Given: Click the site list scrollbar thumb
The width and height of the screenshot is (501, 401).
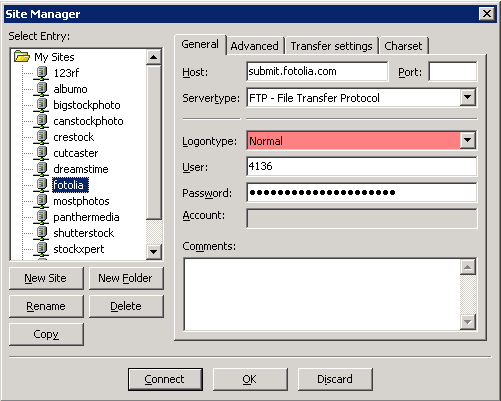Looking at the screenshot, I should [153, 142].
